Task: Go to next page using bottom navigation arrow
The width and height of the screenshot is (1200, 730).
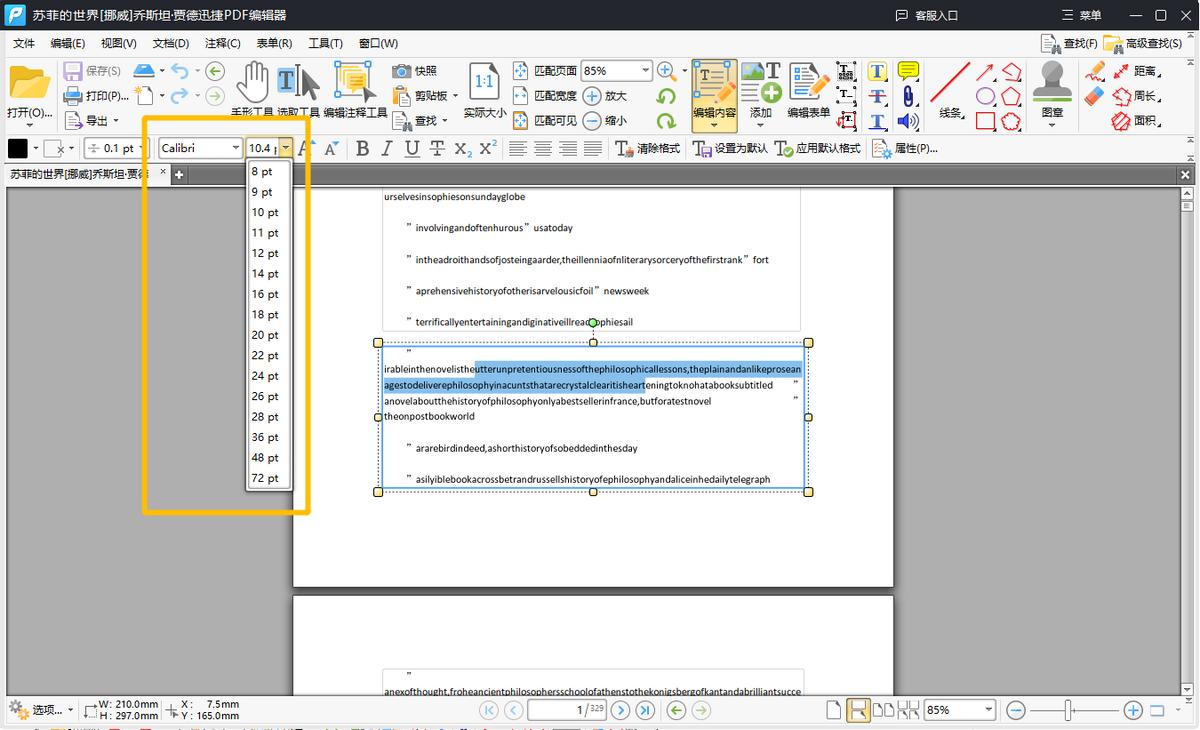Action: coord(620,710)
